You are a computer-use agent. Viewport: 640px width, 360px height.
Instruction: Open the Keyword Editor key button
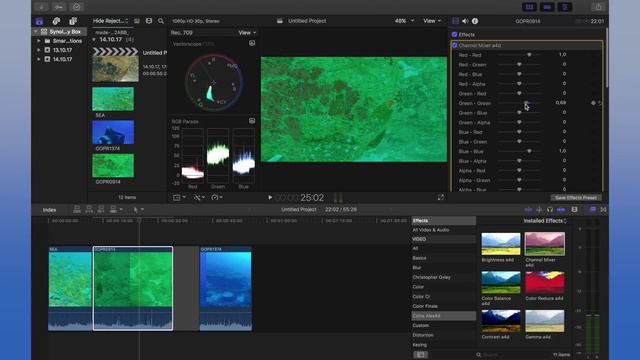pyautogui.click(x=59, y=7)
